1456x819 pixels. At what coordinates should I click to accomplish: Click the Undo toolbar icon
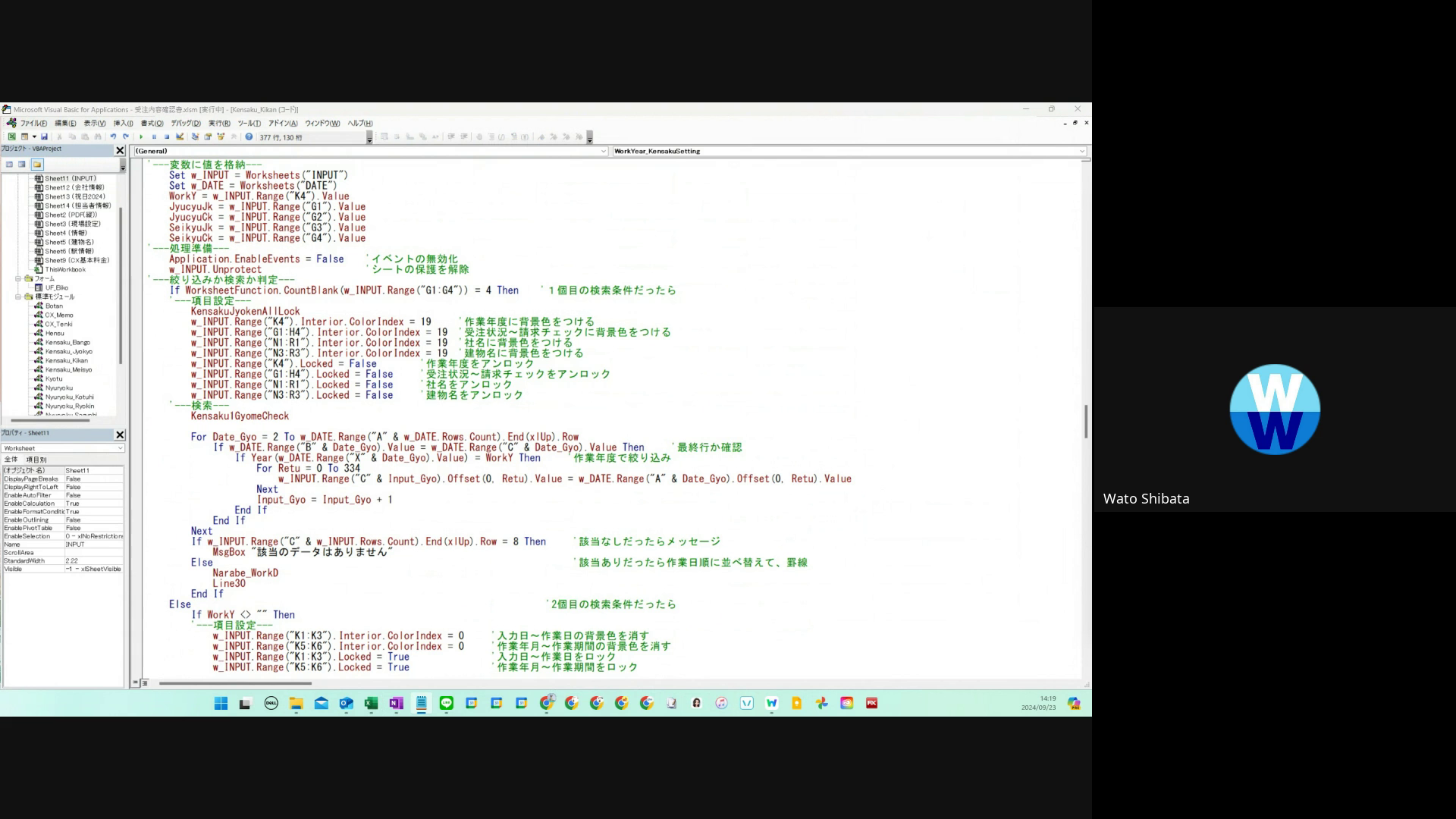tap(113, 137)
